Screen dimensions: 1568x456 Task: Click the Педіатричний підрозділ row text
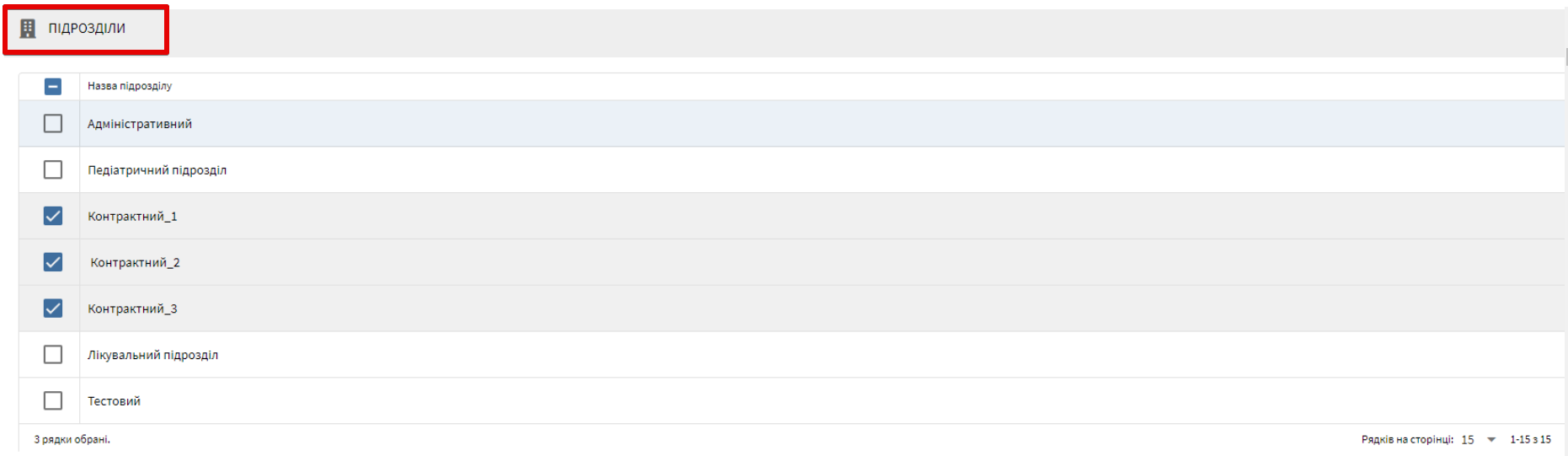[157, 170]
